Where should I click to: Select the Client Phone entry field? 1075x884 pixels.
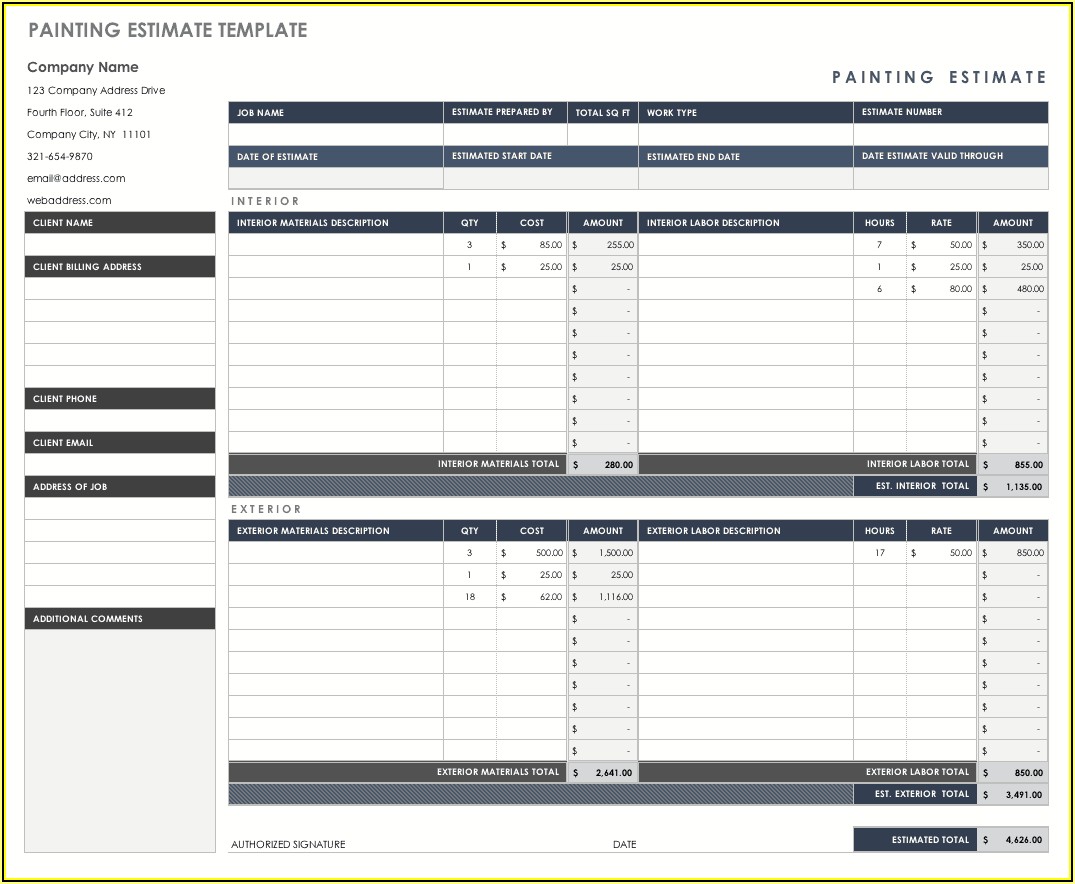click(119, 421)
